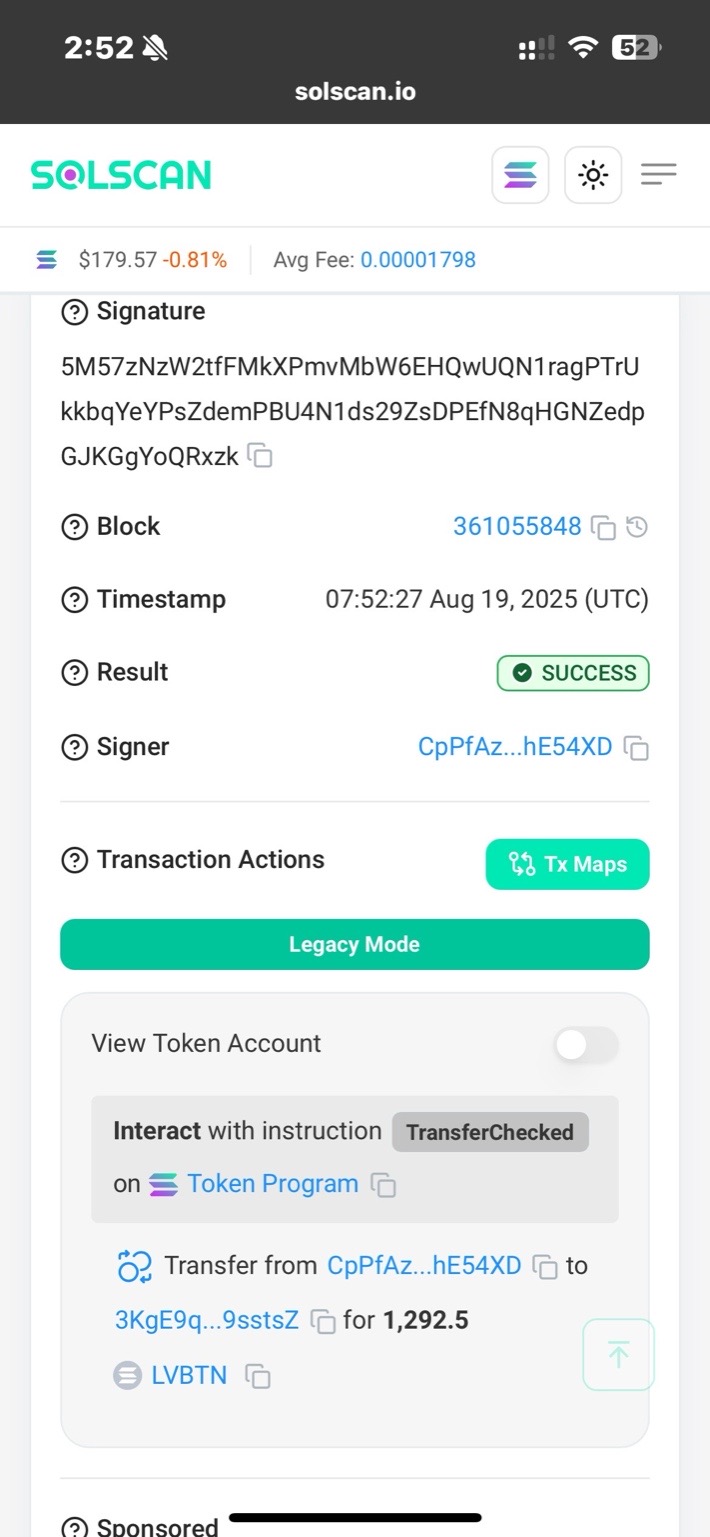The image size is (710, 1537).
Task: Switch to Legacy Mode
Action: pyautogui.click(x=355, y=945)
